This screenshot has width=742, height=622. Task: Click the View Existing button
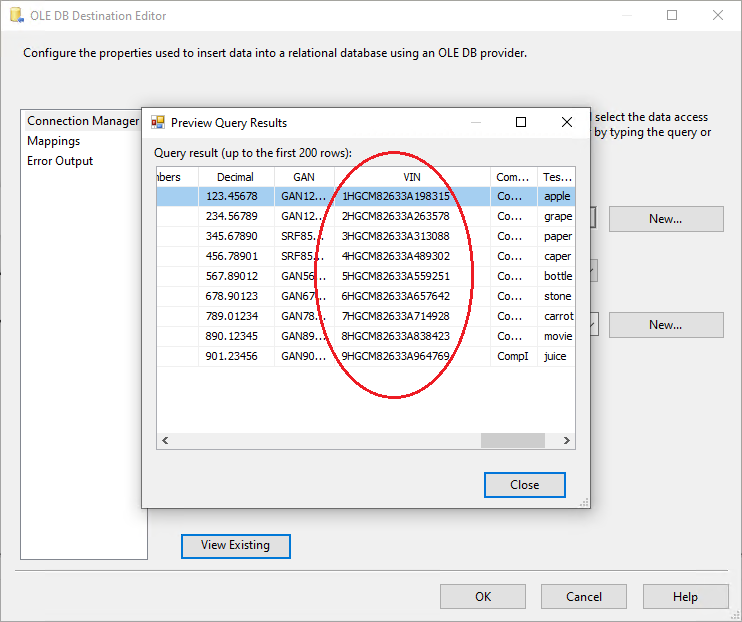(x=235, y=545)
